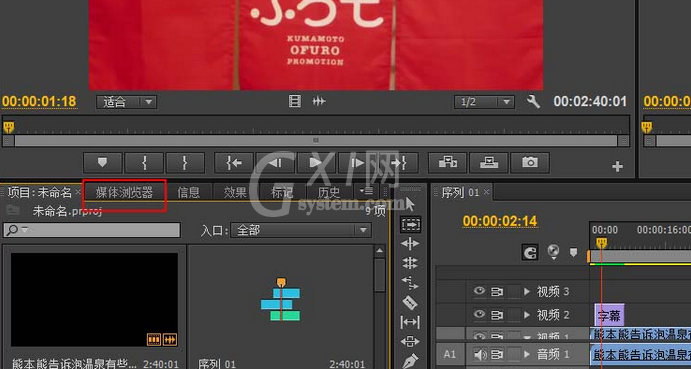Open search filter options magnifier
Image resolution: width=691 pixels, height=369 pixels.
pyautogui.click(x=17, y=230)
